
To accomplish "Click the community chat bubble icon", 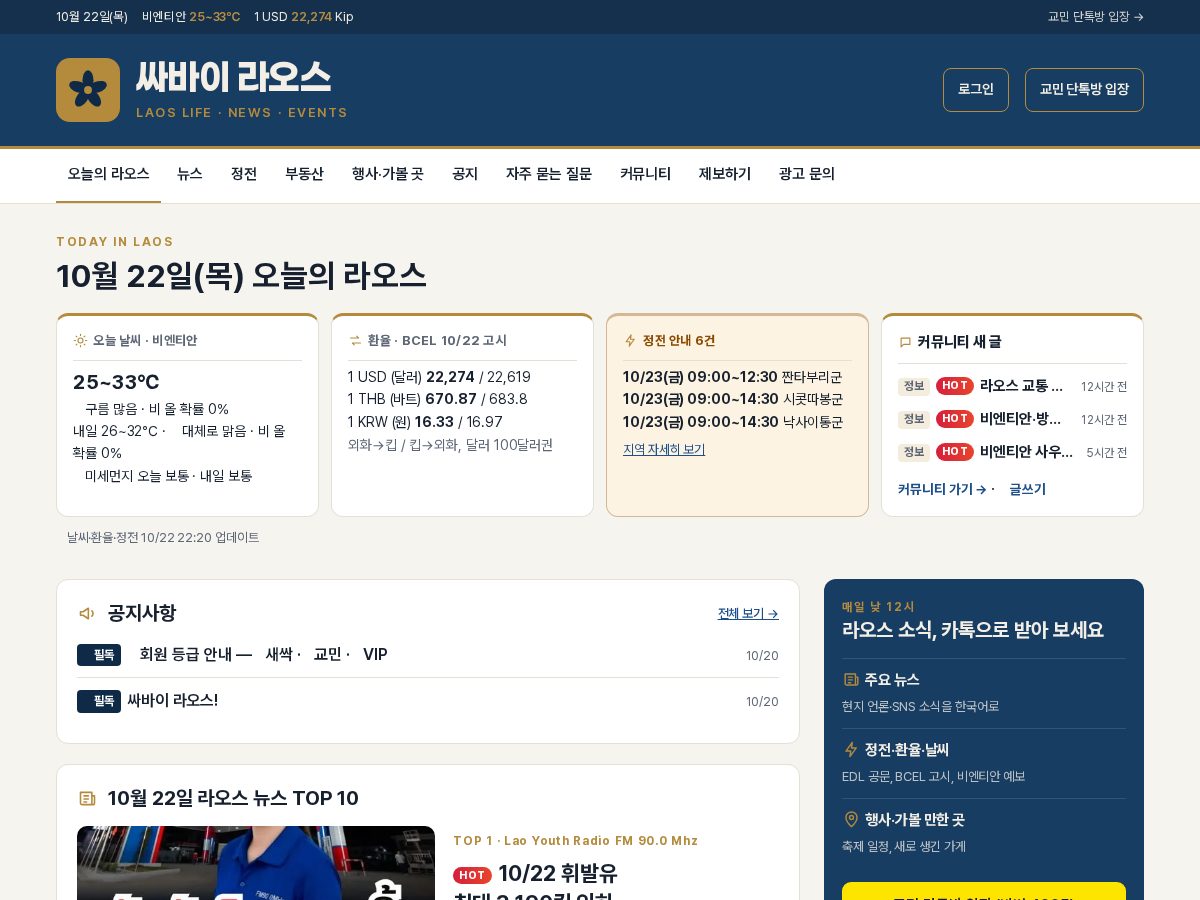I will (x=905, y=342).
